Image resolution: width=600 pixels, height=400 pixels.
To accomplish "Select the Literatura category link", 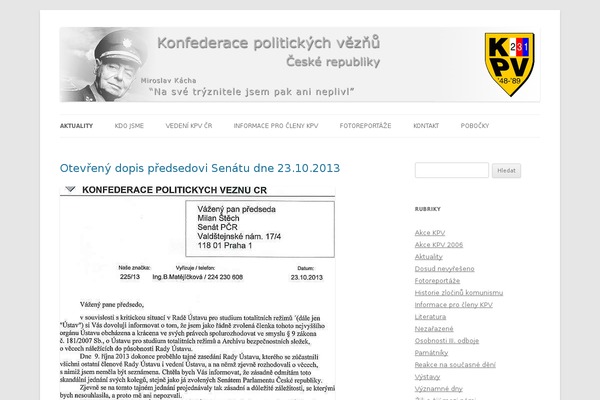I will (431, 316).
